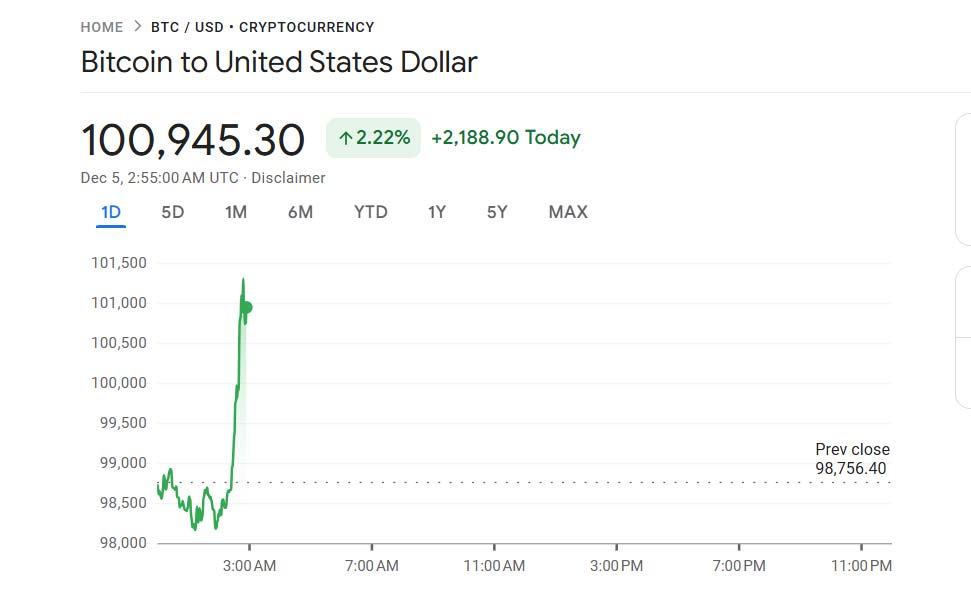Click the 100,945.30 price value
This screenshot has width=971, height=599.
[193, 139]
